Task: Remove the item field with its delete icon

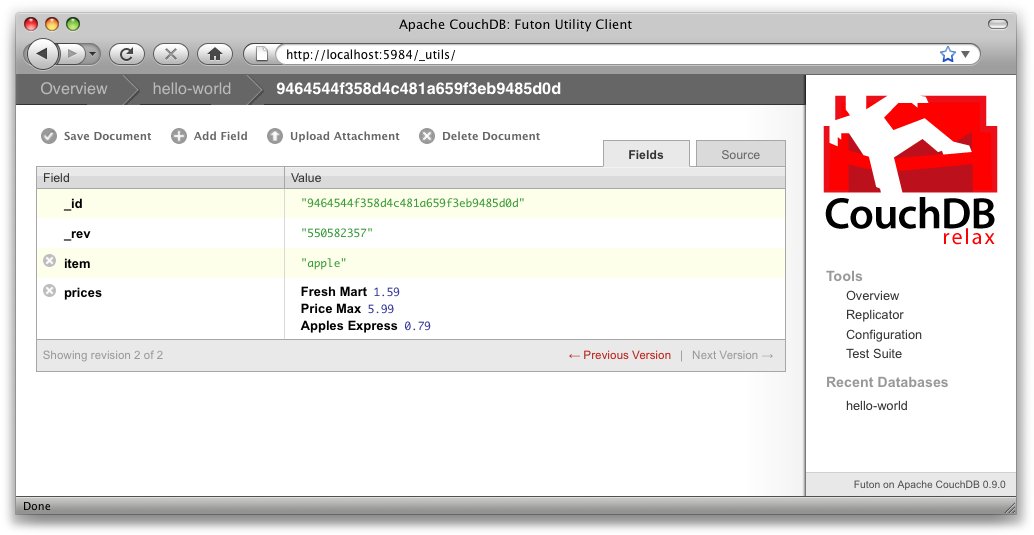Action: coord(50,262)
